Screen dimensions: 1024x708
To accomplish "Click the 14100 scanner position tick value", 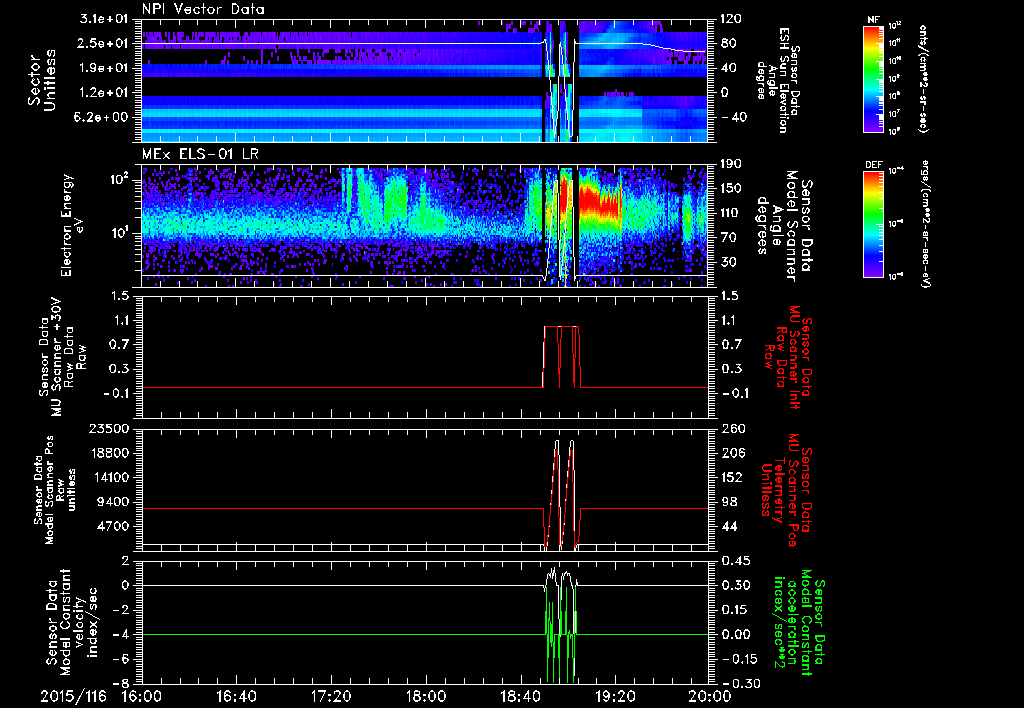I will [x=110, y=477].
